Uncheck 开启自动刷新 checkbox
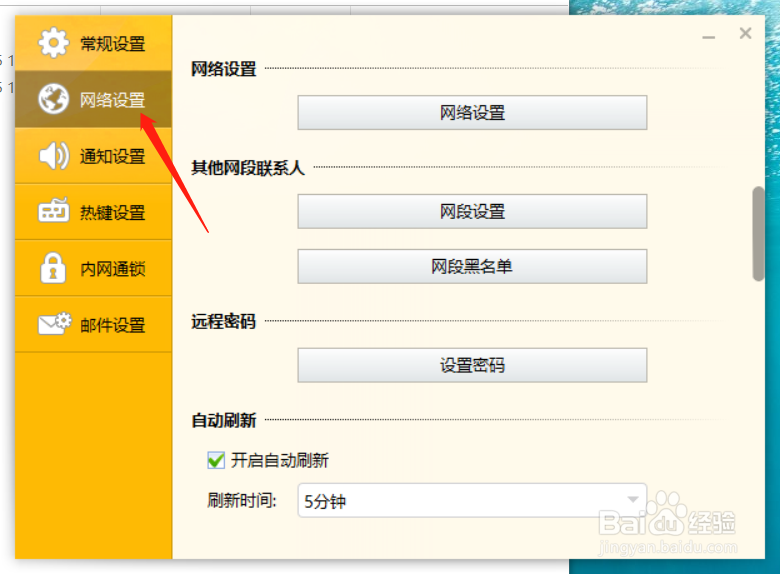The image size is (780, 574). pyautogui.click(x=216, y=460)
